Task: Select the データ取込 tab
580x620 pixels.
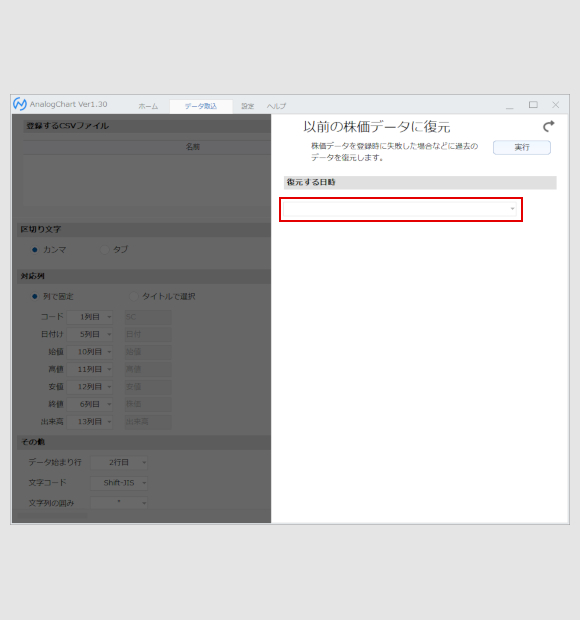Action: coord(201,106)
